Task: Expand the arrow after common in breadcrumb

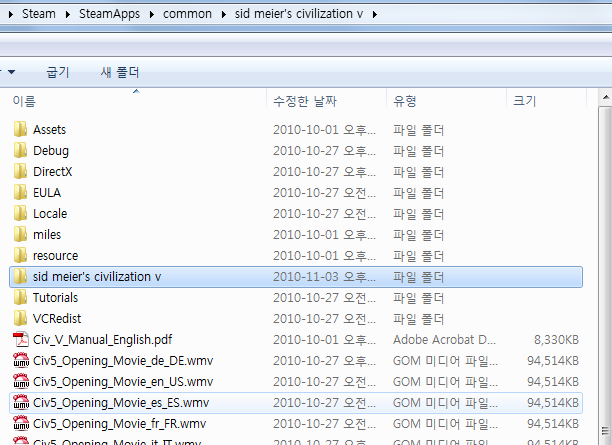Action: point(224,14)
